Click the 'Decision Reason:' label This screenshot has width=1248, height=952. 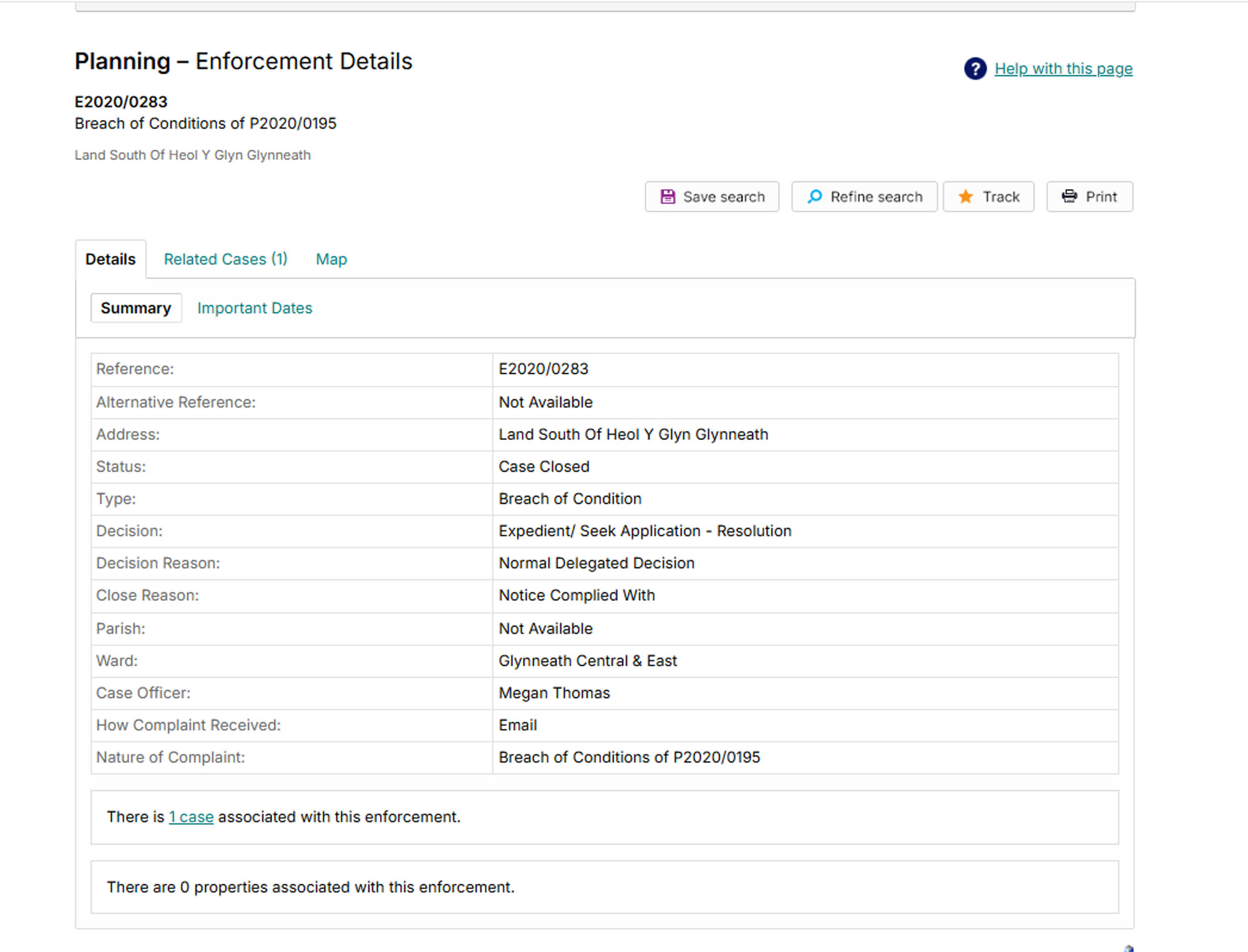(x=158, y=563)
